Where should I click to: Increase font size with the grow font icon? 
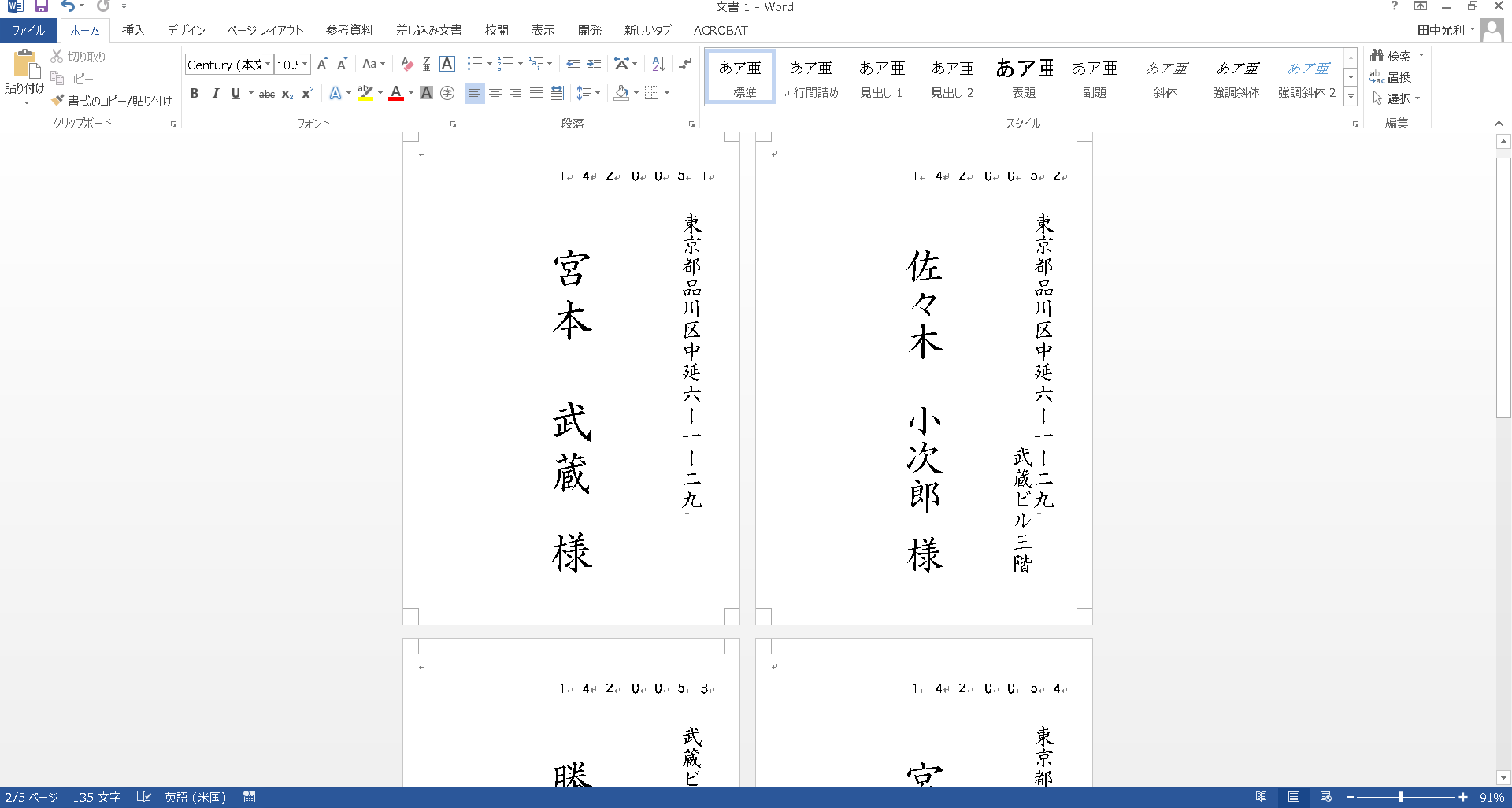coord(322,64)
